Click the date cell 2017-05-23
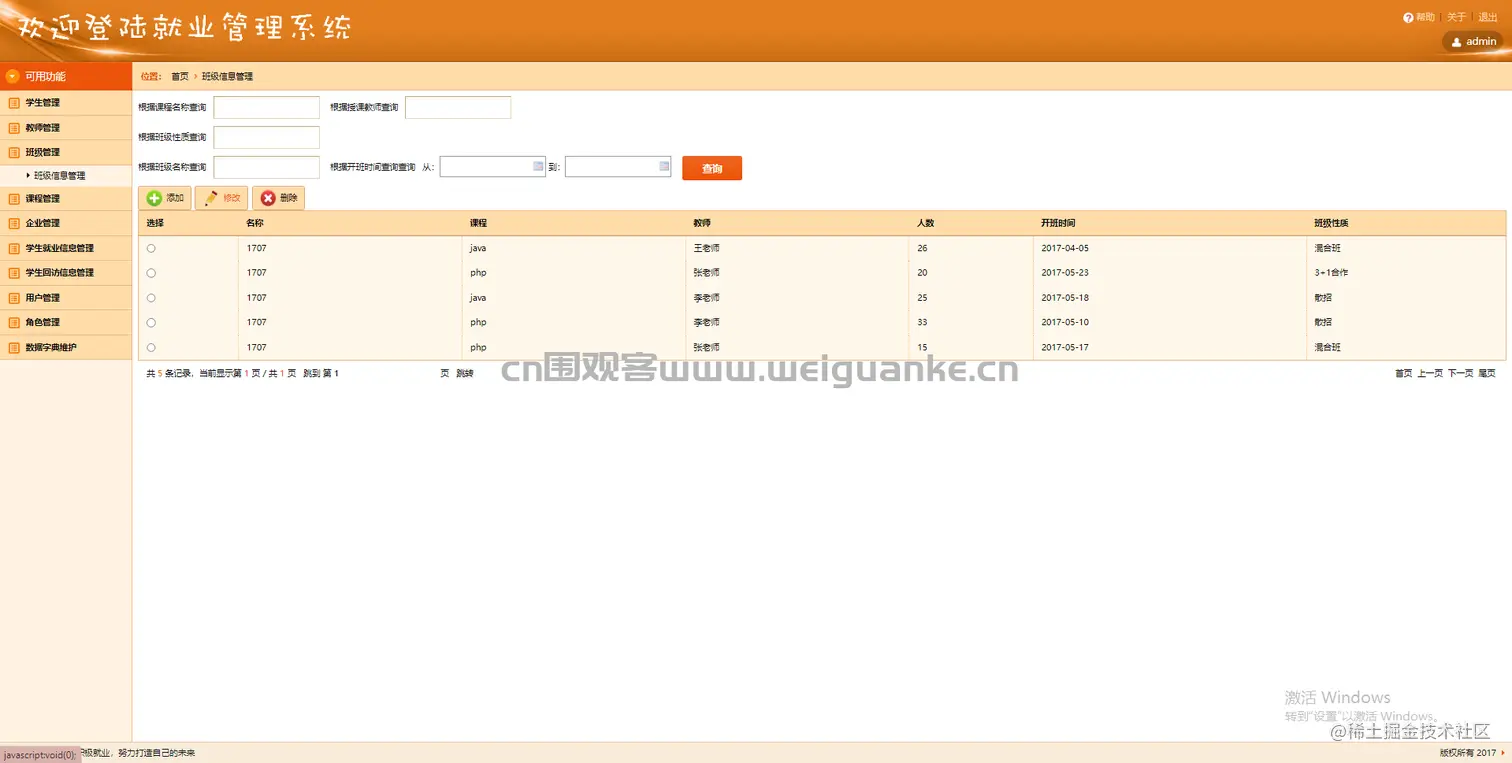Viewport: 1512px width, 763px height. pos(1065,273)
